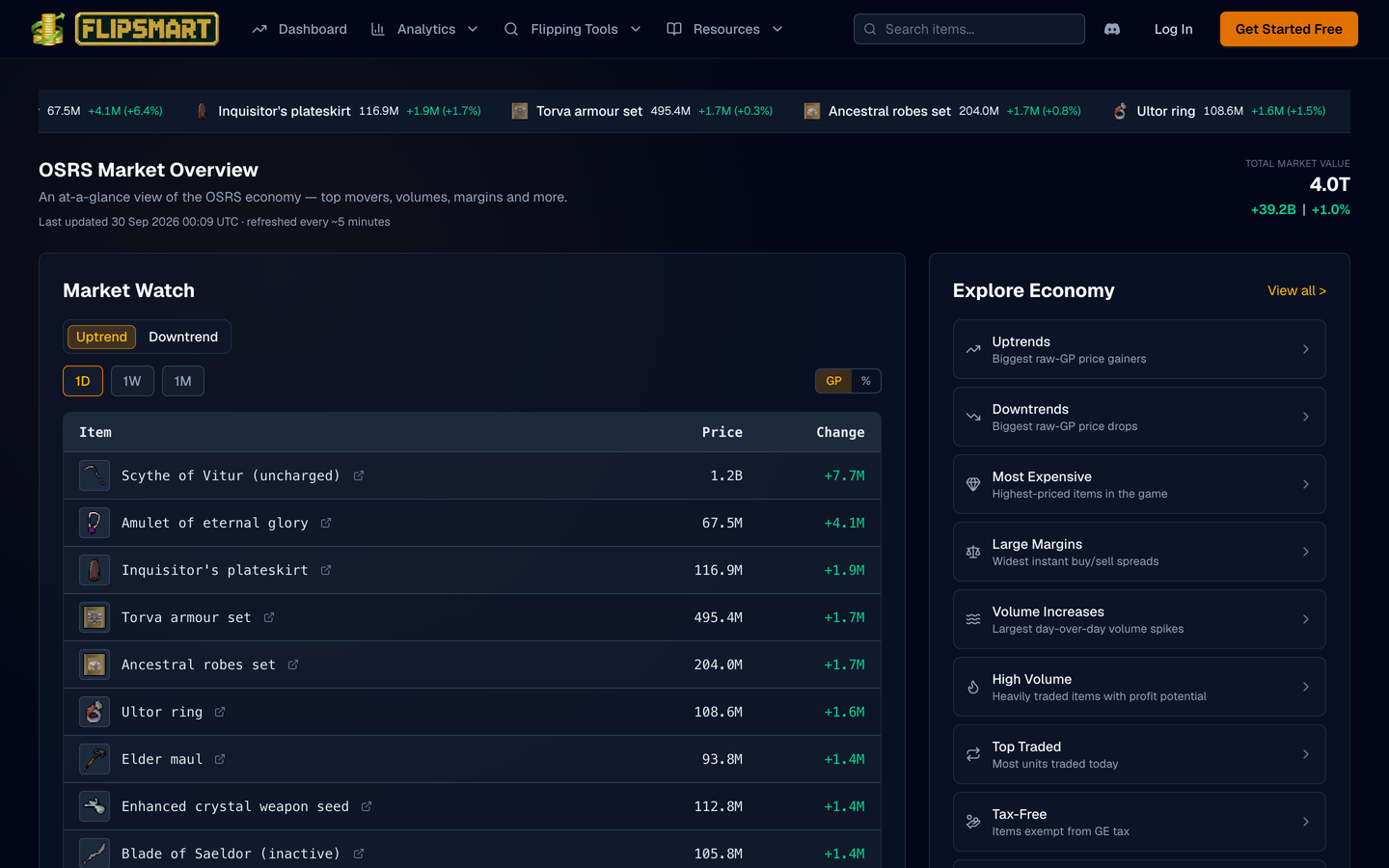Open external link beside Inquisitor's plateskirt row
Image resolution: width=1389 pixels, height=868 pixels.
(x=326, y=570)
